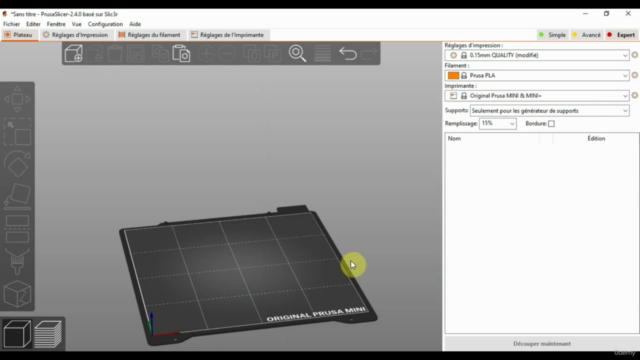
Task: Select the Paint-on supports brush tool
Action: pyautogui.click(x=17, y=261)
